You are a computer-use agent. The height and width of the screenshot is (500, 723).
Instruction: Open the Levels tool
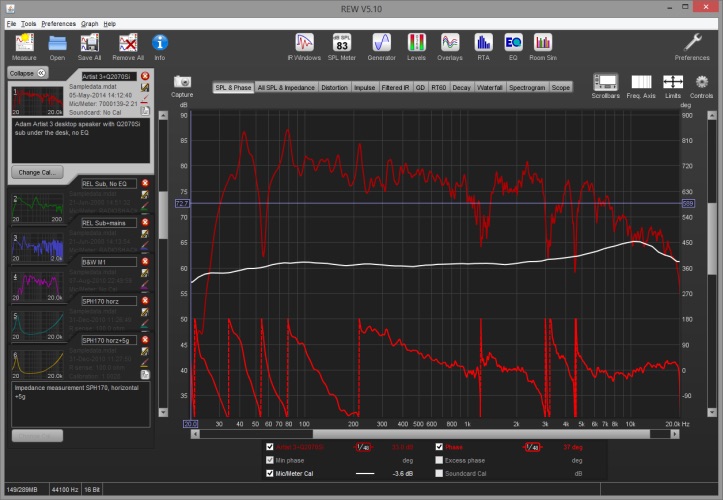[416, 43]
